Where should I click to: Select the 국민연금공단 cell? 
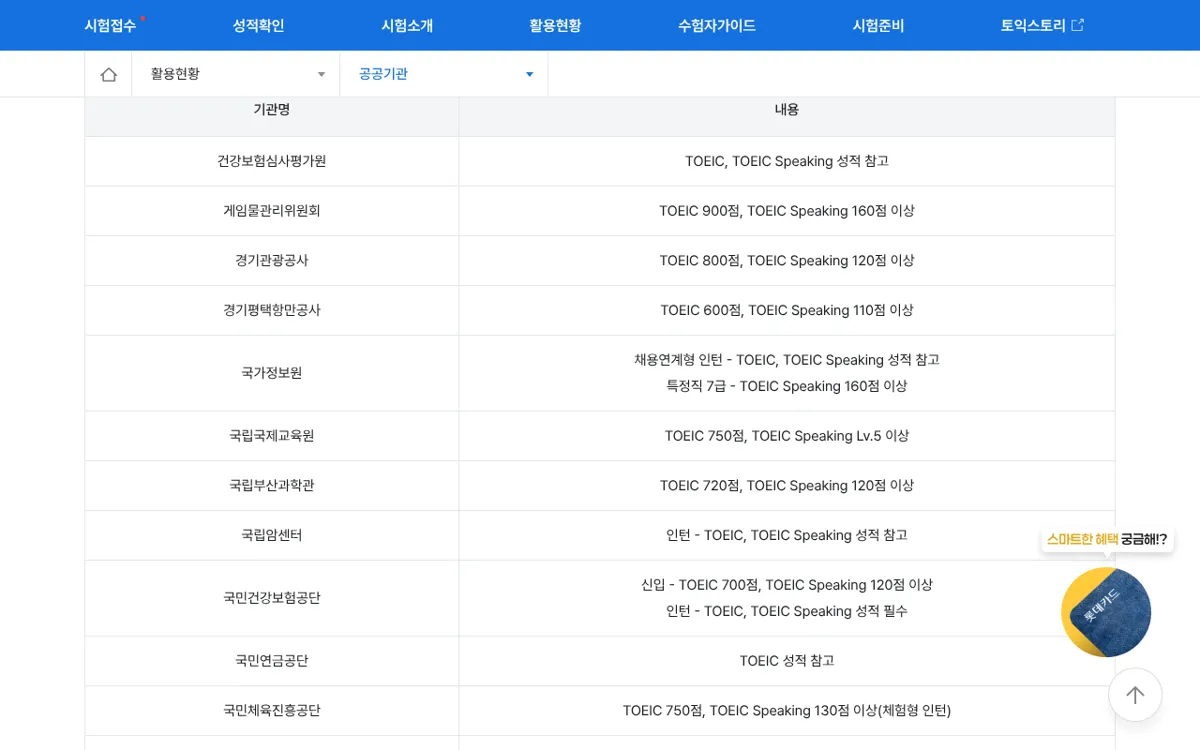click(x=272, y=661)
